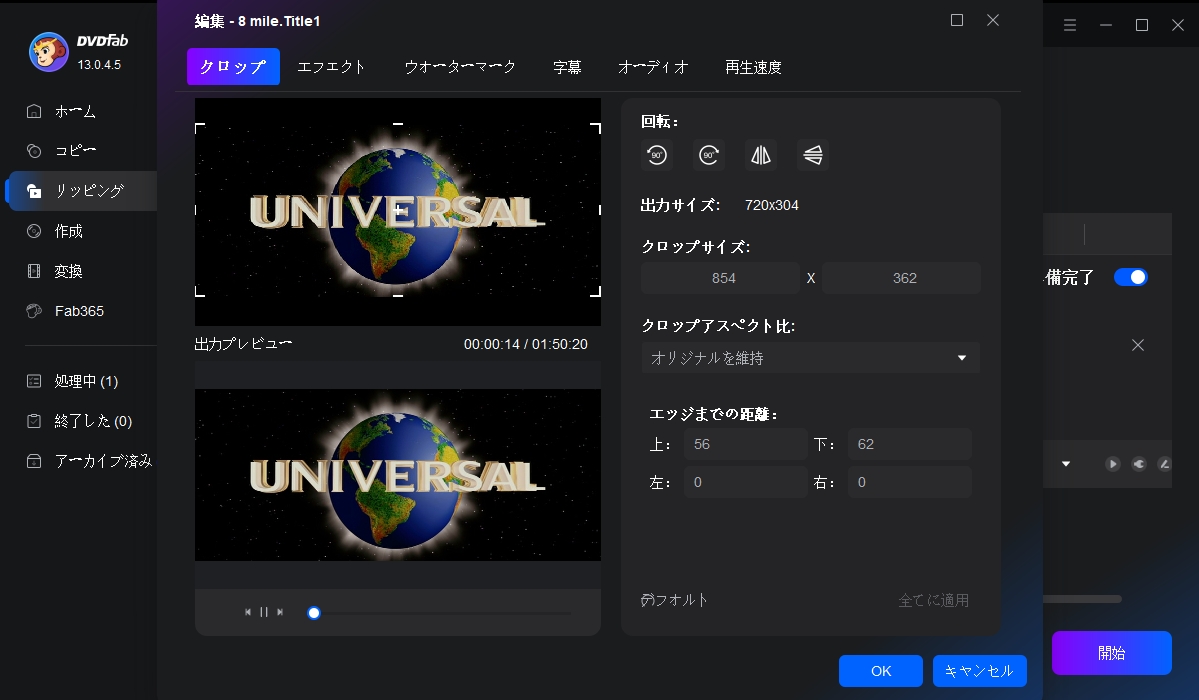Viewport: 1199px width, 700px height.
Task: Focus the 右 edge distance field
Action: pyautogui.click(x=910, y=483)
